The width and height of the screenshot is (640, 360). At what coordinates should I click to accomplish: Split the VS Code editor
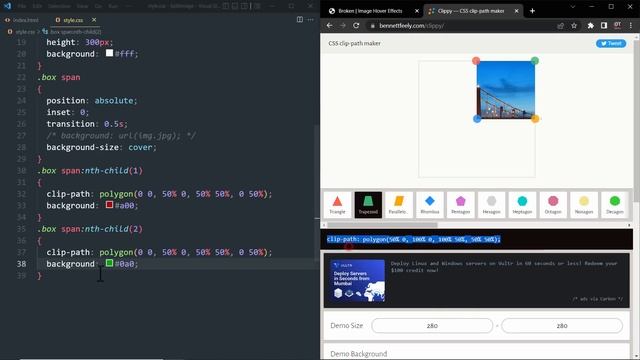tap(300, 20)
